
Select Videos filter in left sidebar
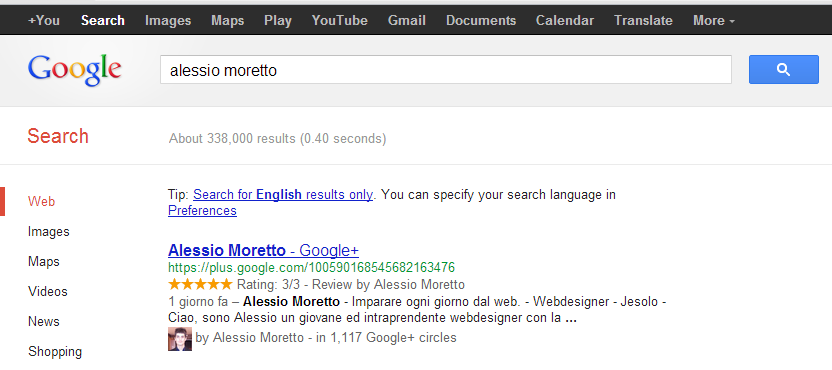pos(48,291)
